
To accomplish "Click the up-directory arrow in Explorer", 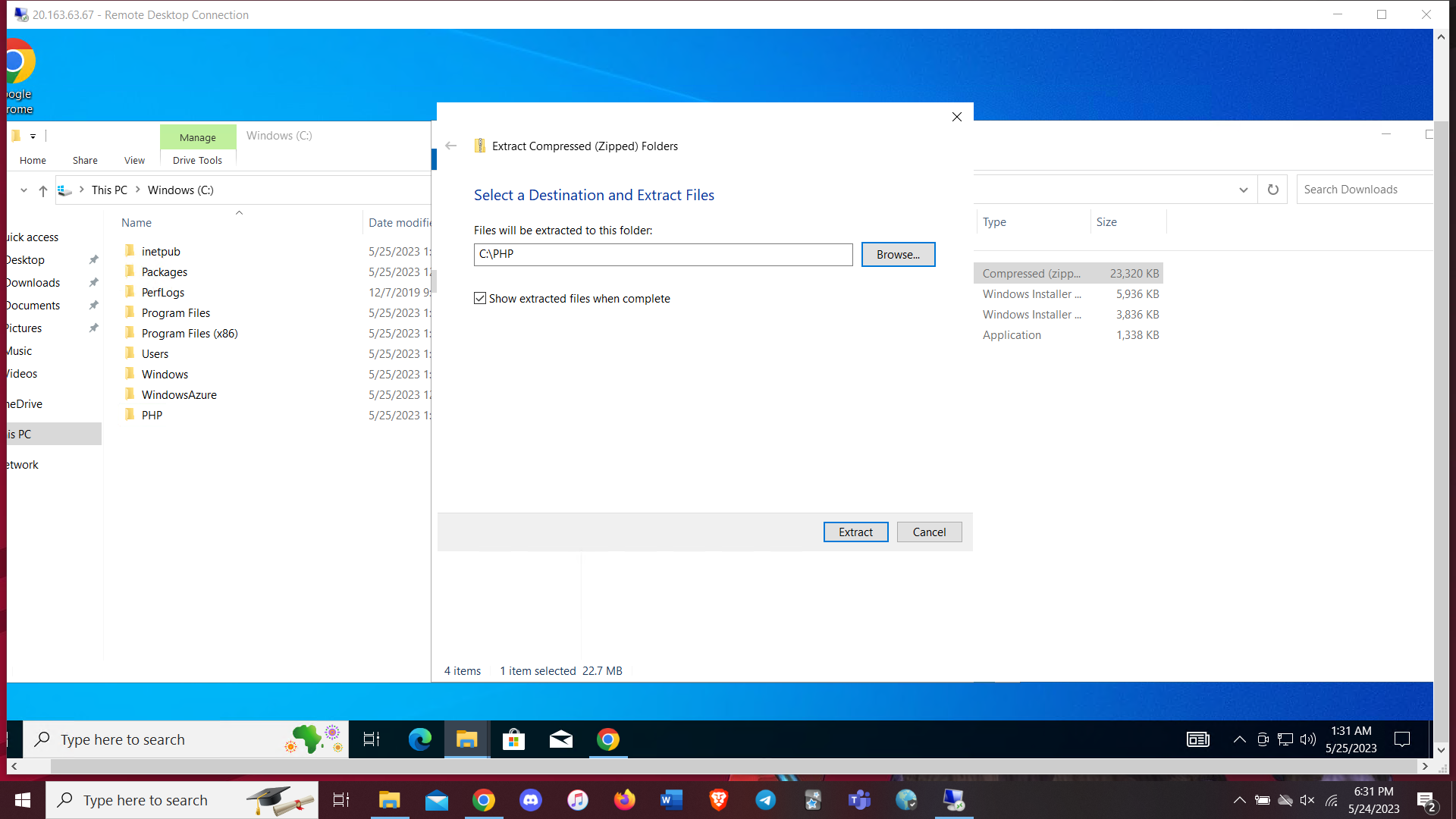I will click(x=43, y=190).
